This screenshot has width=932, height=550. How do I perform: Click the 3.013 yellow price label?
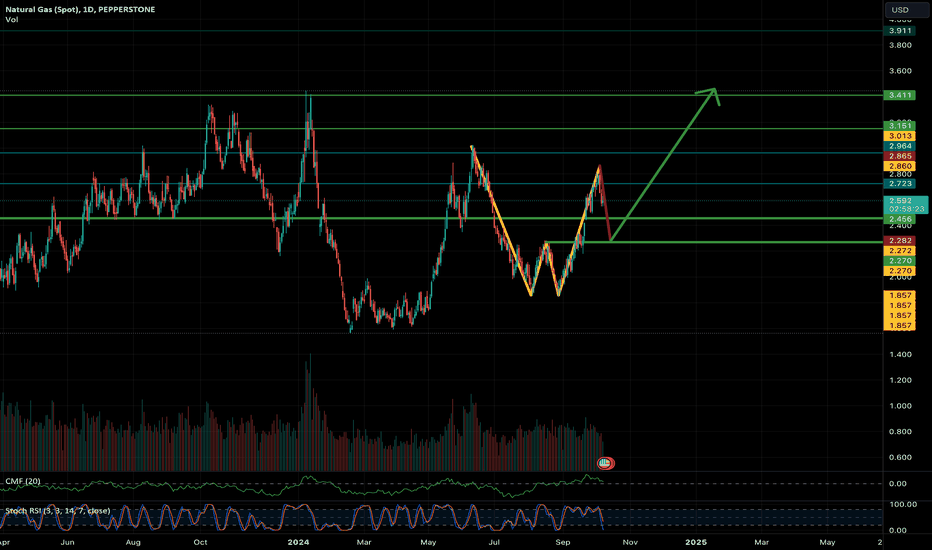pyautogui.click(x=900, y=136)
